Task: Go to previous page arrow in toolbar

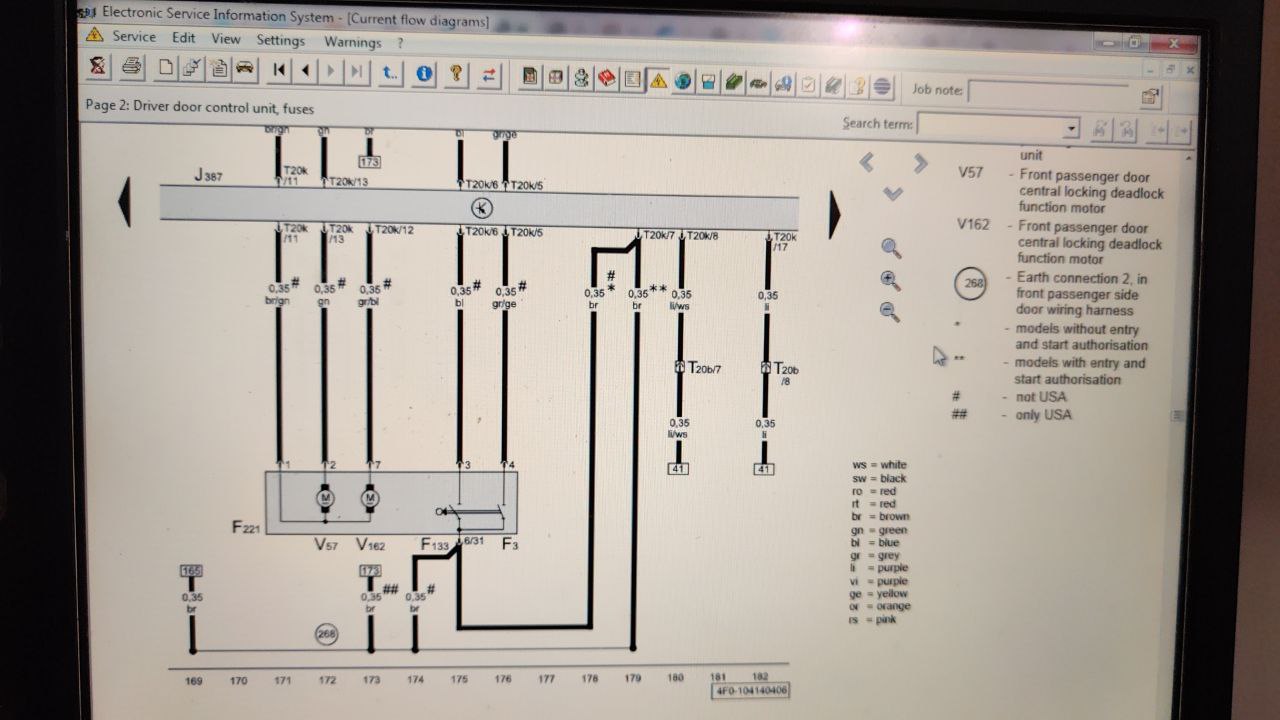Action: (x=305, y=70)
